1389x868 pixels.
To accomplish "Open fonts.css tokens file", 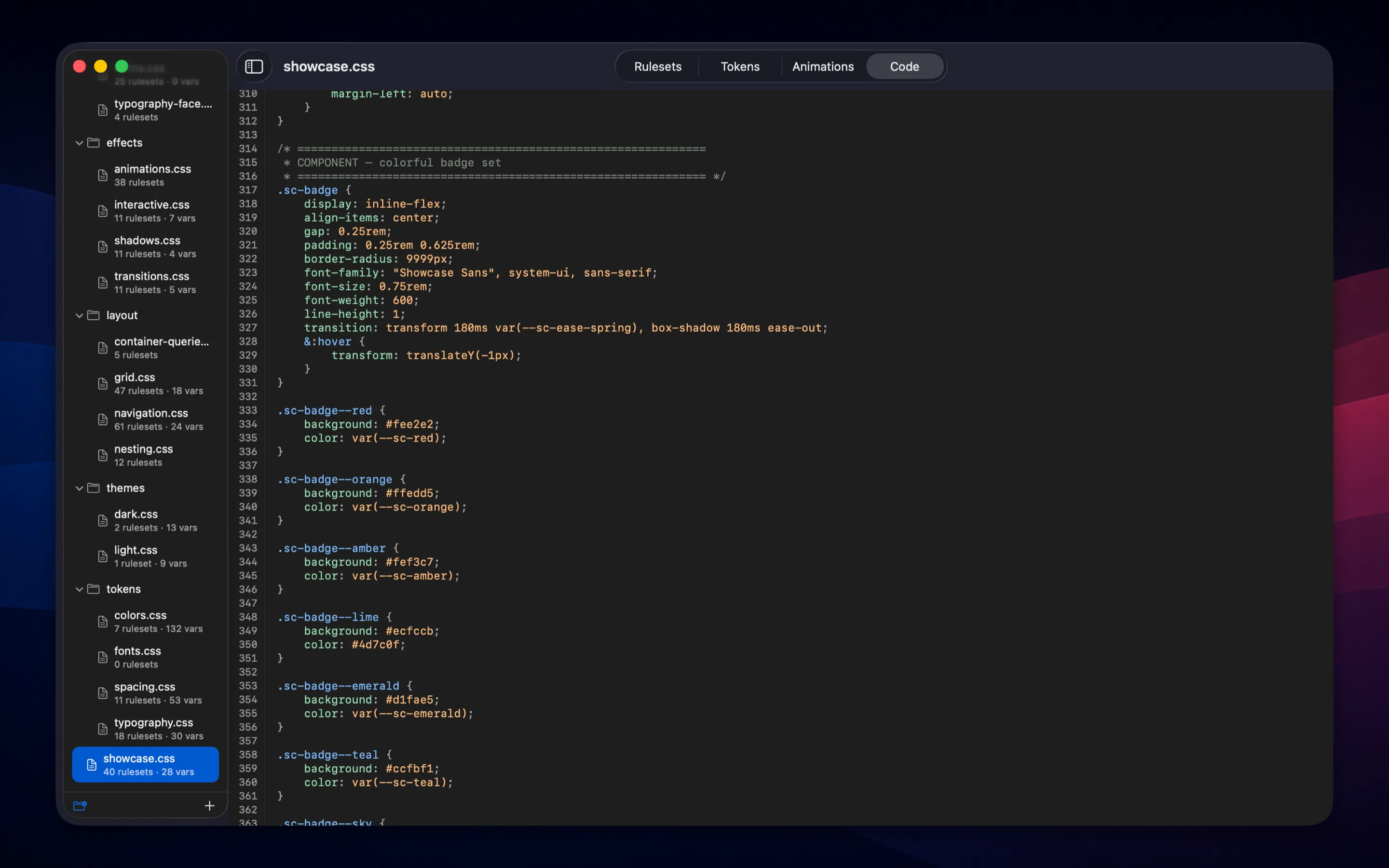I will [x=145, y=657].
